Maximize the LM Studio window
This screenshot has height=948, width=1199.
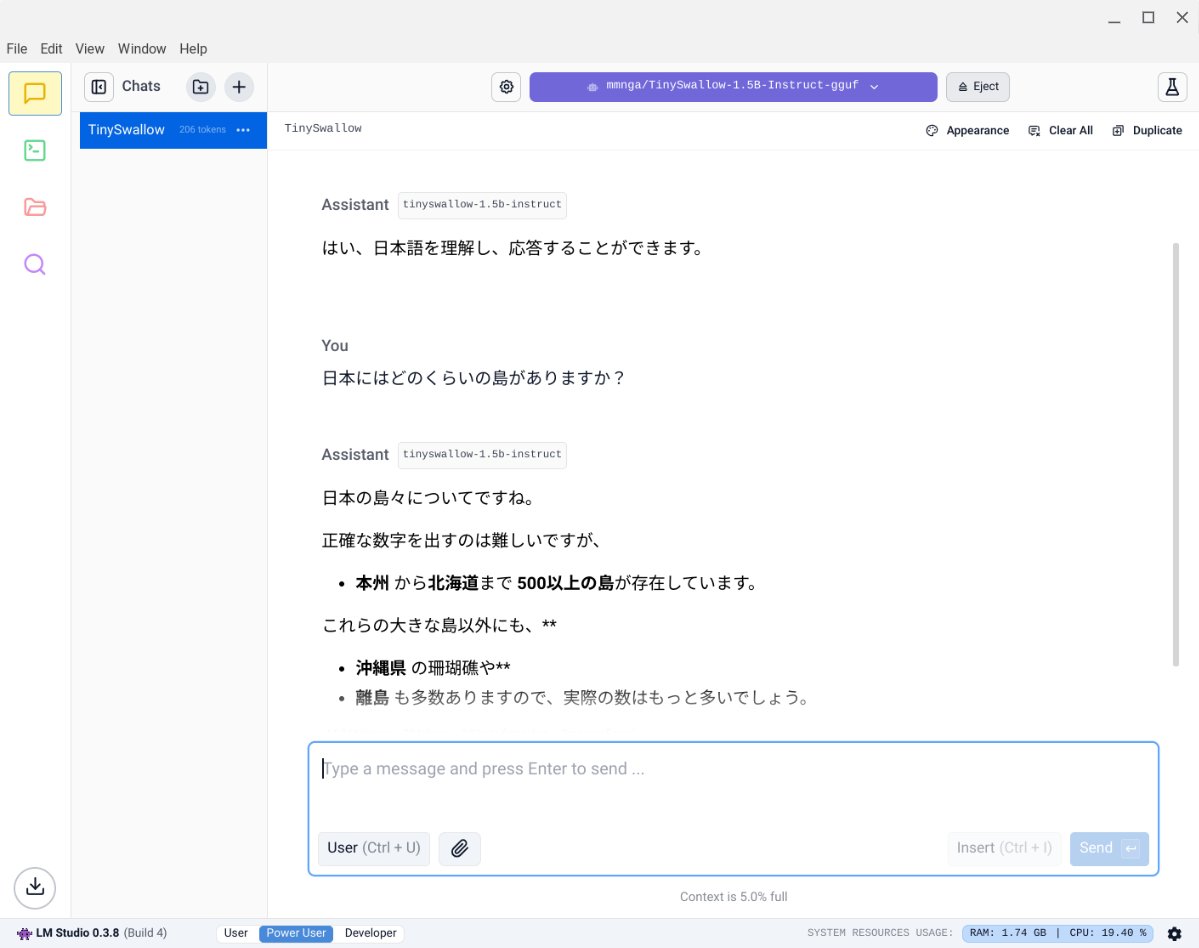click(x=1148, y=18)
